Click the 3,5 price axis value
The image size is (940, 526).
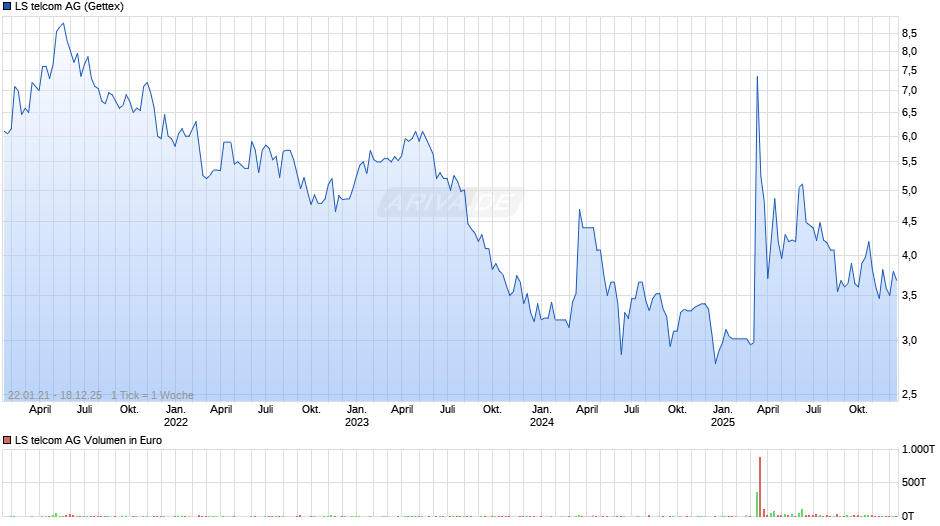tap(909, 296)
